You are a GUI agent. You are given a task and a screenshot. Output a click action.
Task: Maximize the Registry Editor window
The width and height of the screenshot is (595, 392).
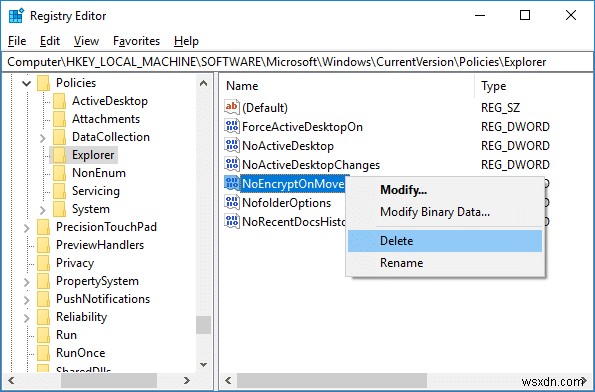click(x=525, y=15)
